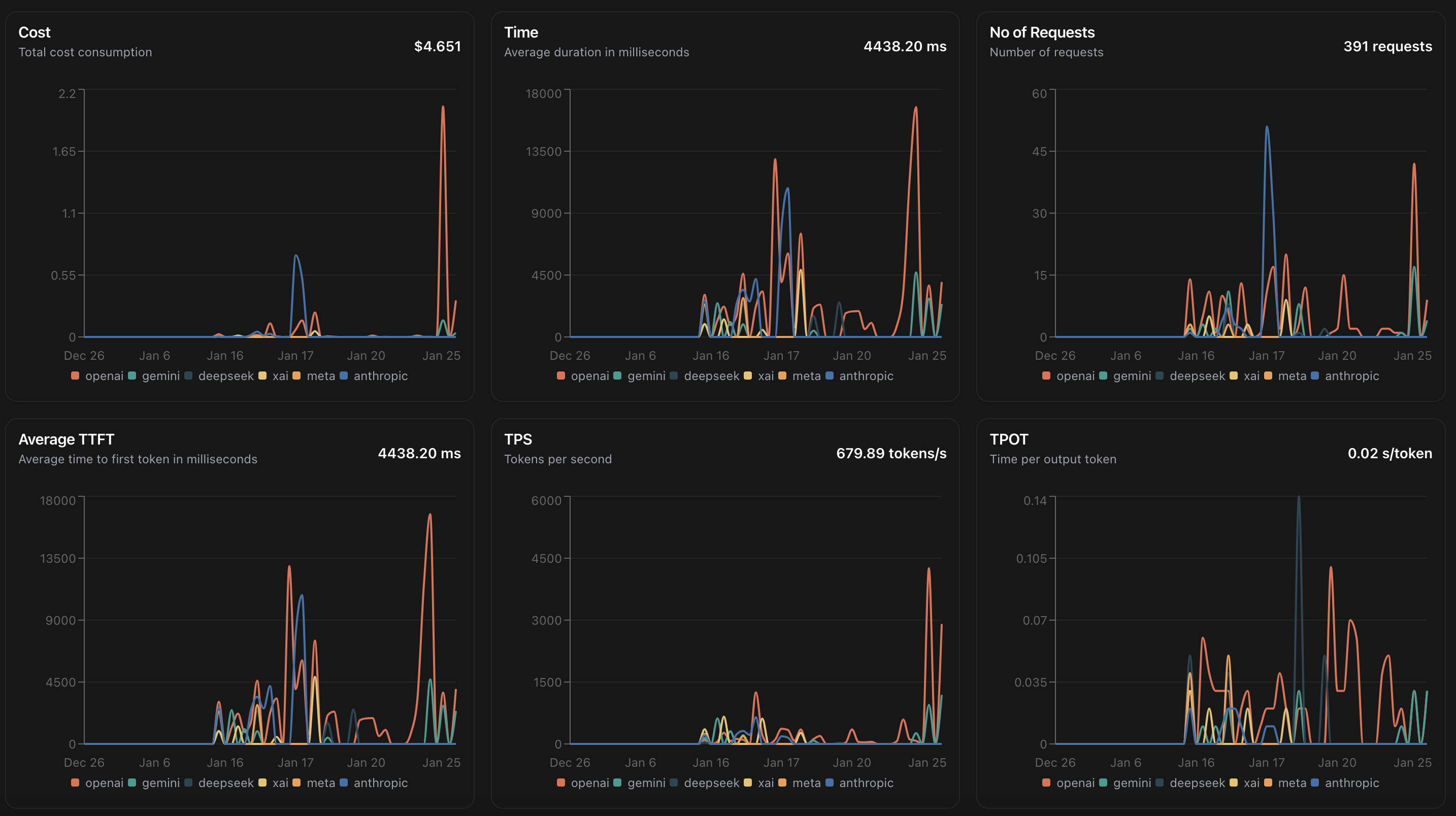
Task: Click the TPOT card title
Action: [x=1009, y=439]
